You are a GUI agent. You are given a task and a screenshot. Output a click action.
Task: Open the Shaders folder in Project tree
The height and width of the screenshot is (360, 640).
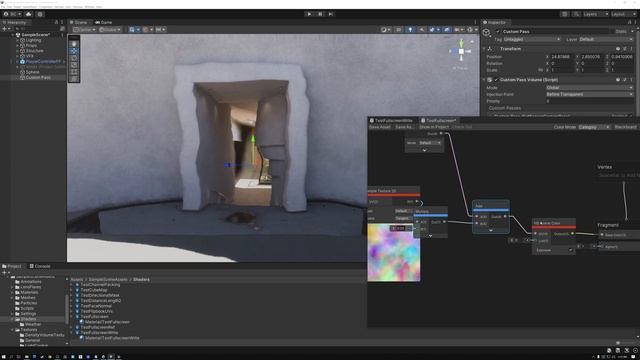click(x=28, y=319)
